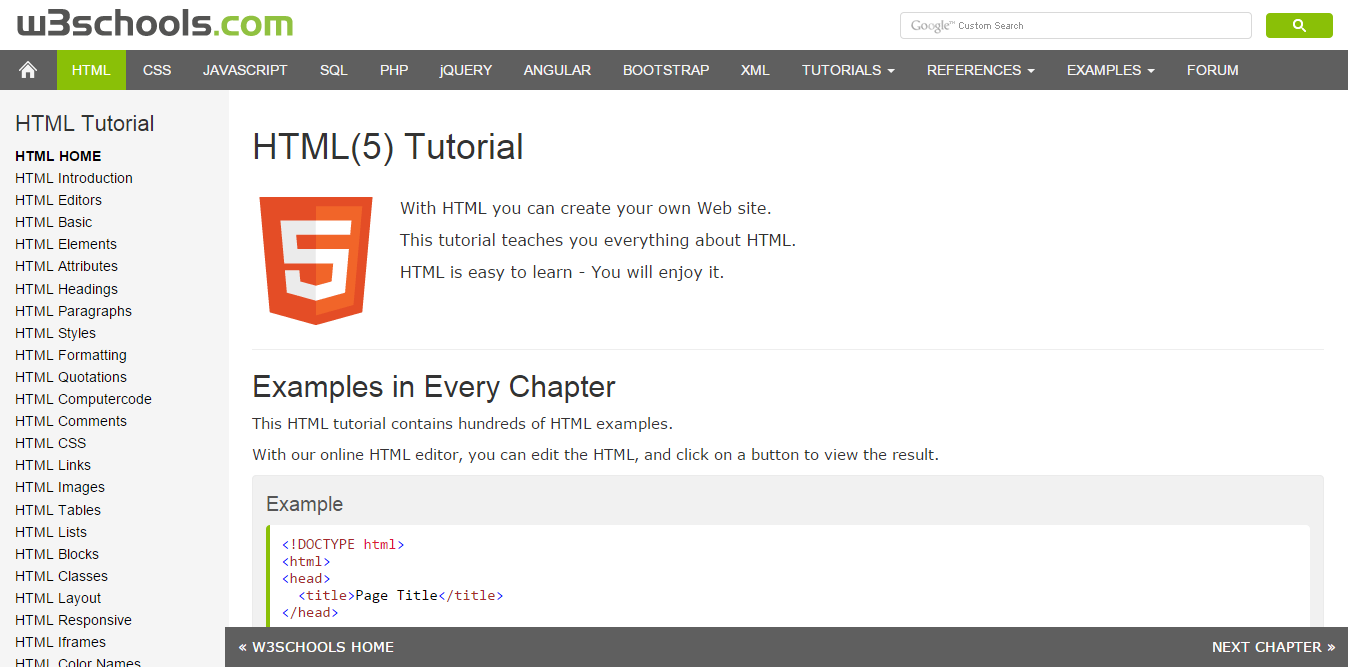Open HTML Introduction in sidebar
The width and height of the screenshot is (1348, 667).
[74, 178]
